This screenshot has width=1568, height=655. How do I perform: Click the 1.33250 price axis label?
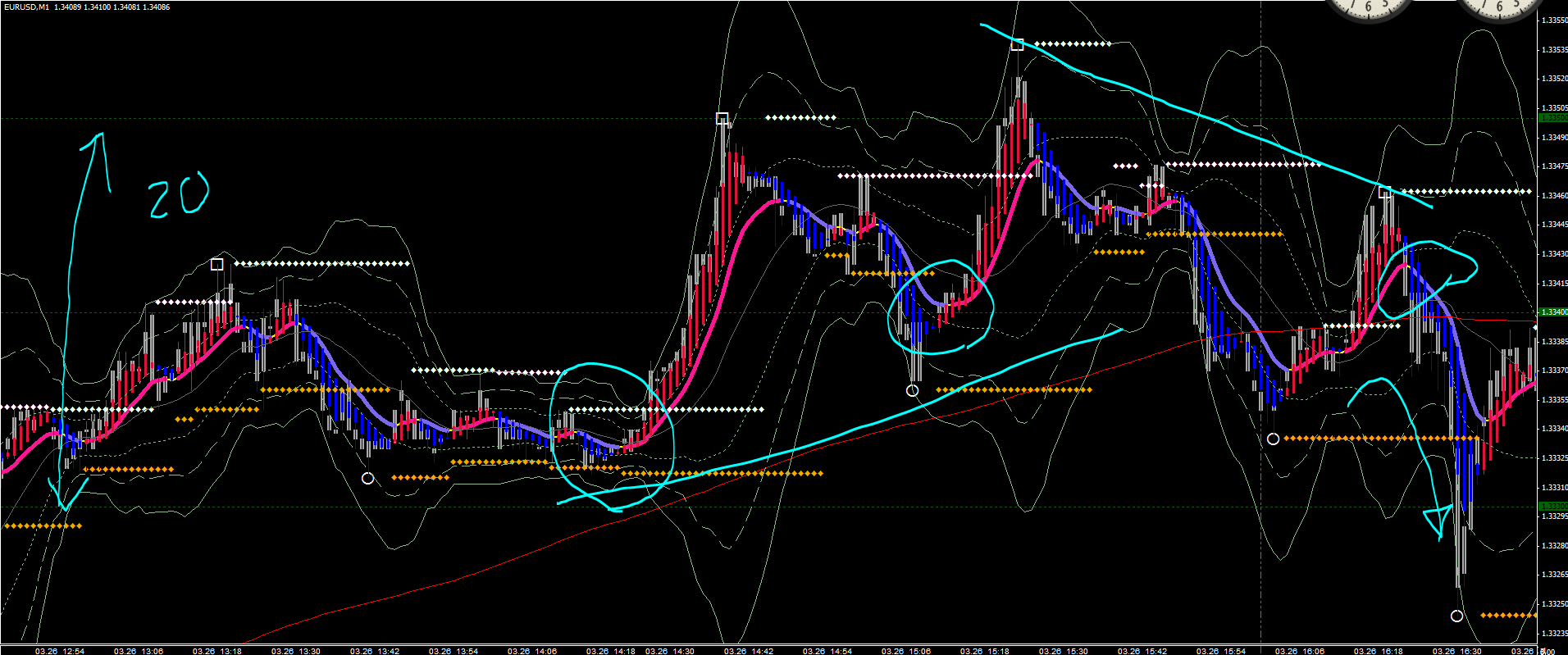[x=1555, y=604]
